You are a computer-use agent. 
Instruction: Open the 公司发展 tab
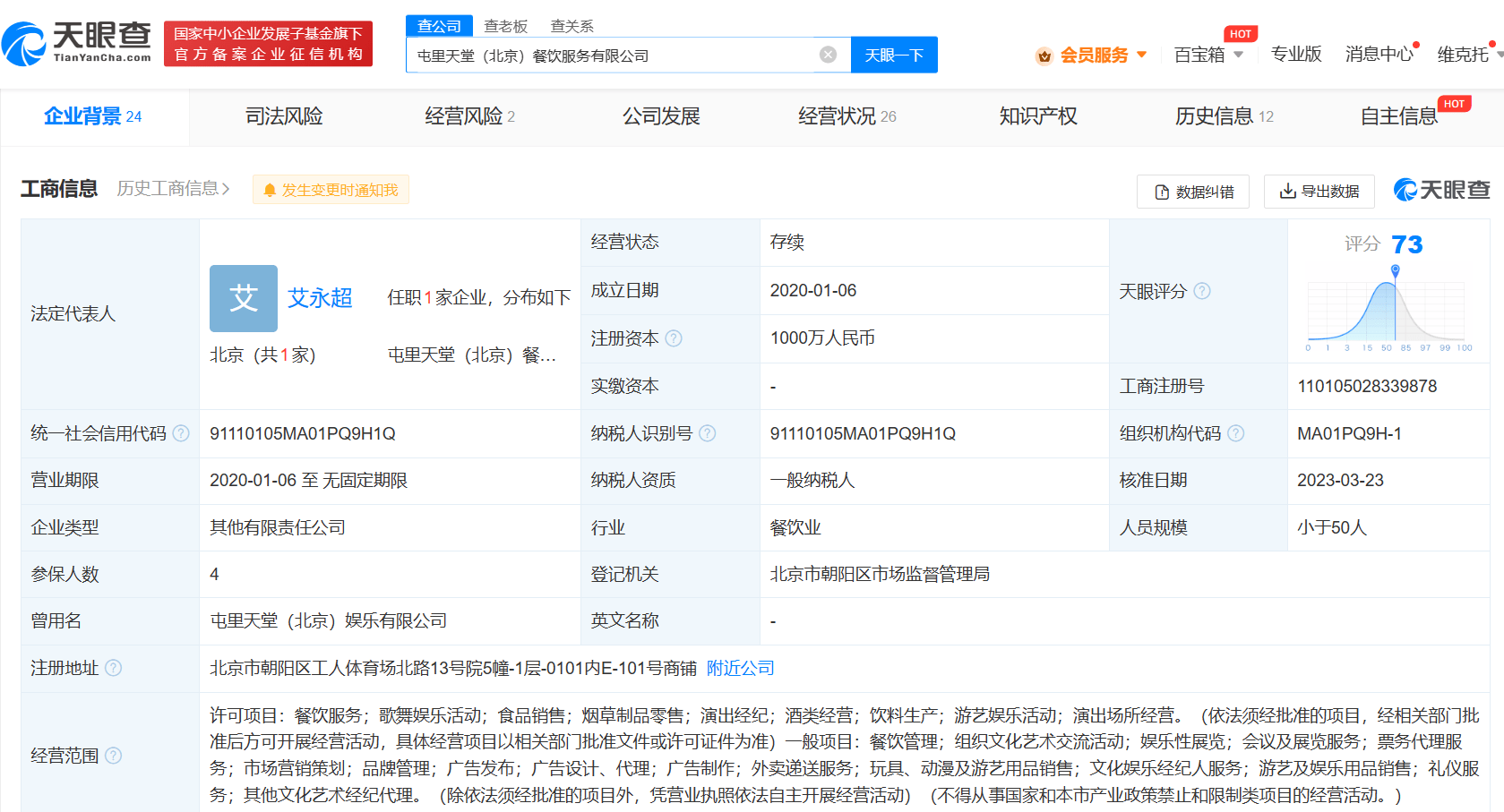point(661,116)
